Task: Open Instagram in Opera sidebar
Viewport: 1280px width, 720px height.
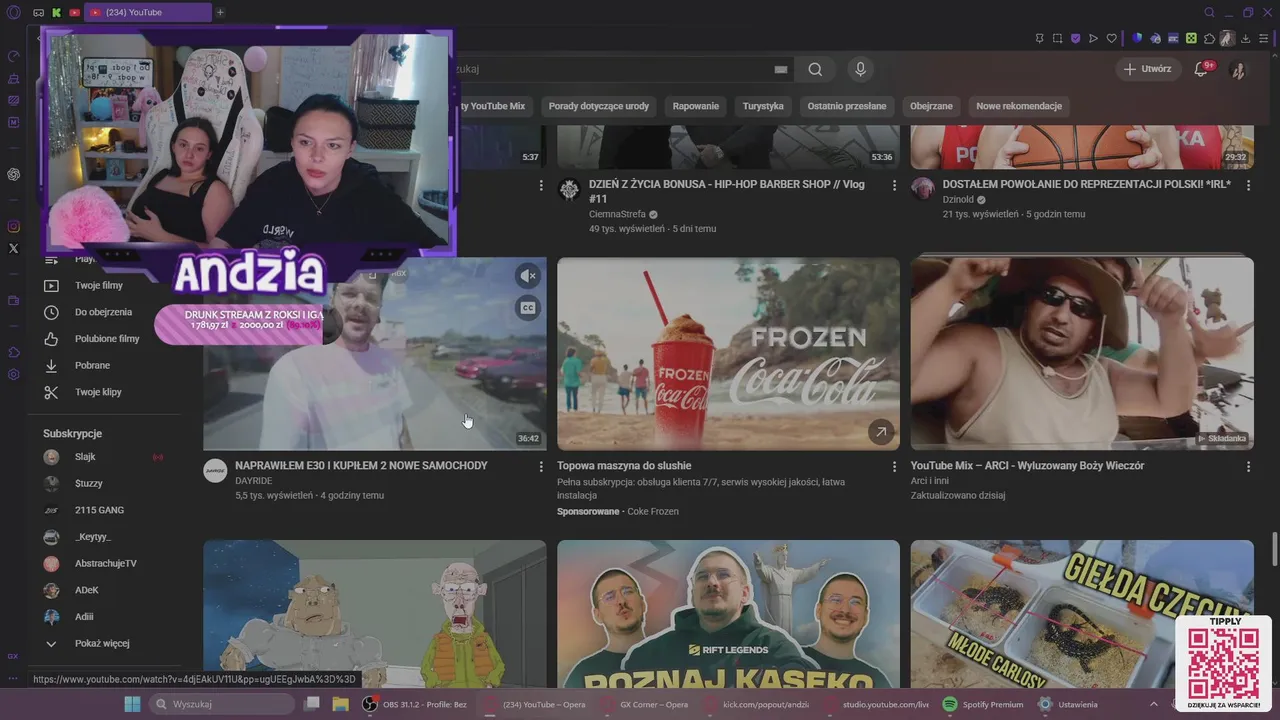Action: click(13, 227)
